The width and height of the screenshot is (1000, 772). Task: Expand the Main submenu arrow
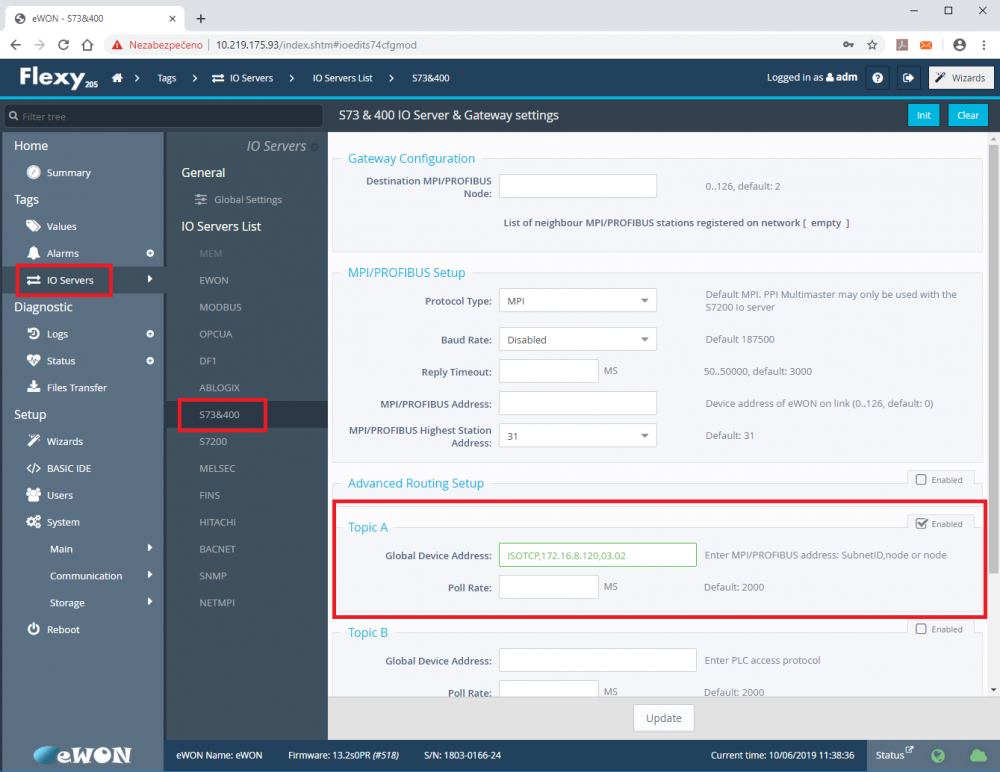tap(150, 548)
